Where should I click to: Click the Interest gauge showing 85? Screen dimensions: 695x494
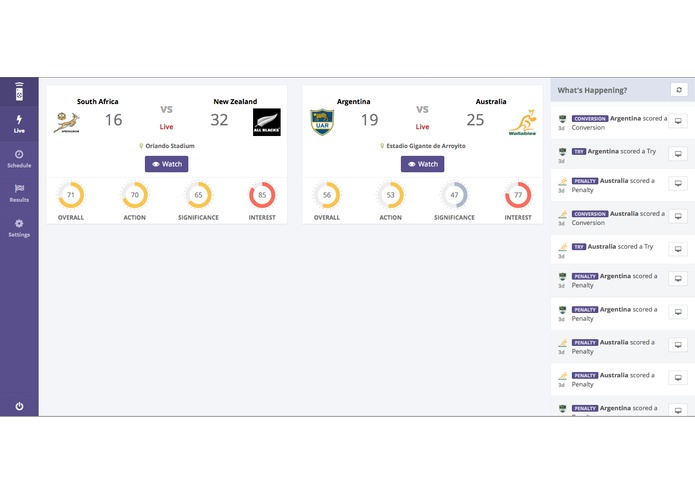[x=262, y=195]
